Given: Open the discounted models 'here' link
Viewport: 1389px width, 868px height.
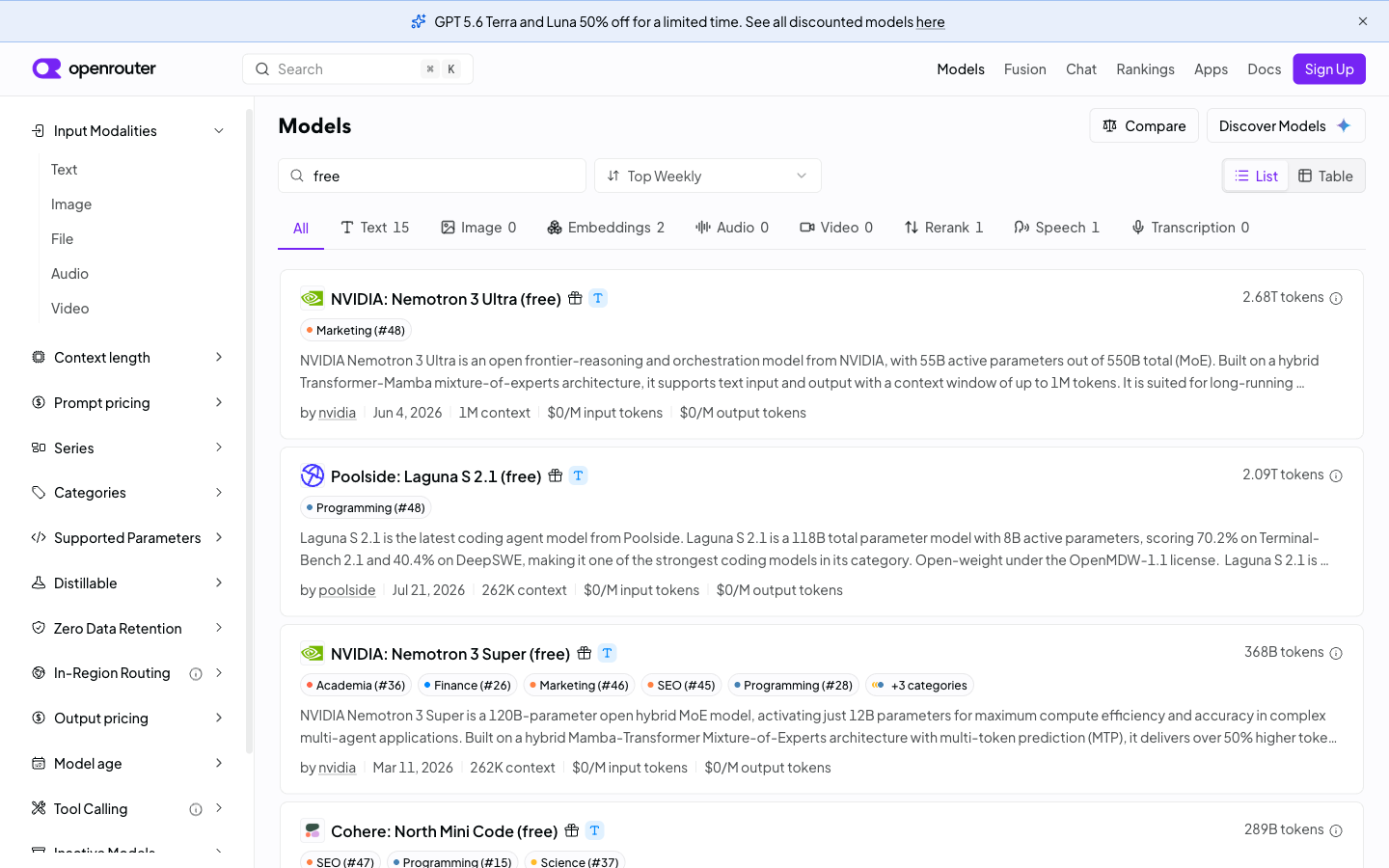Looking at the screenshot, I should 930,21.
